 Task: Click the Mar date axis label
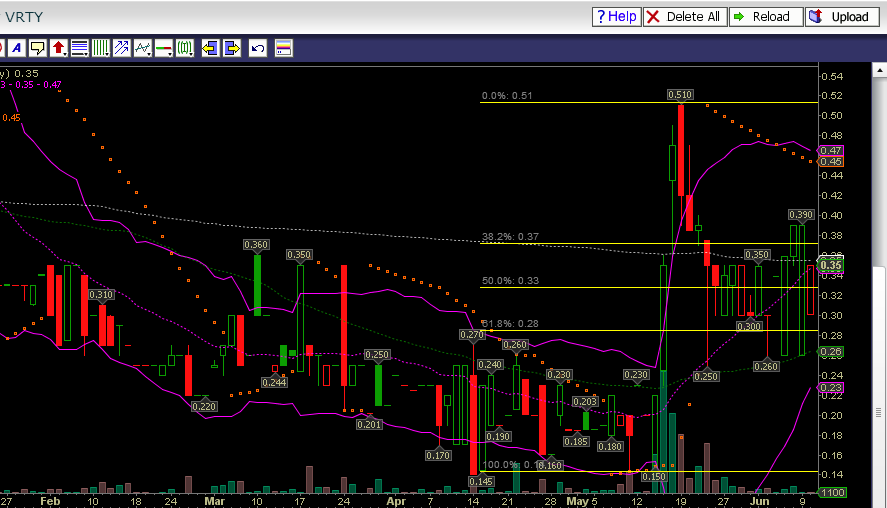(x=214, y=501)
